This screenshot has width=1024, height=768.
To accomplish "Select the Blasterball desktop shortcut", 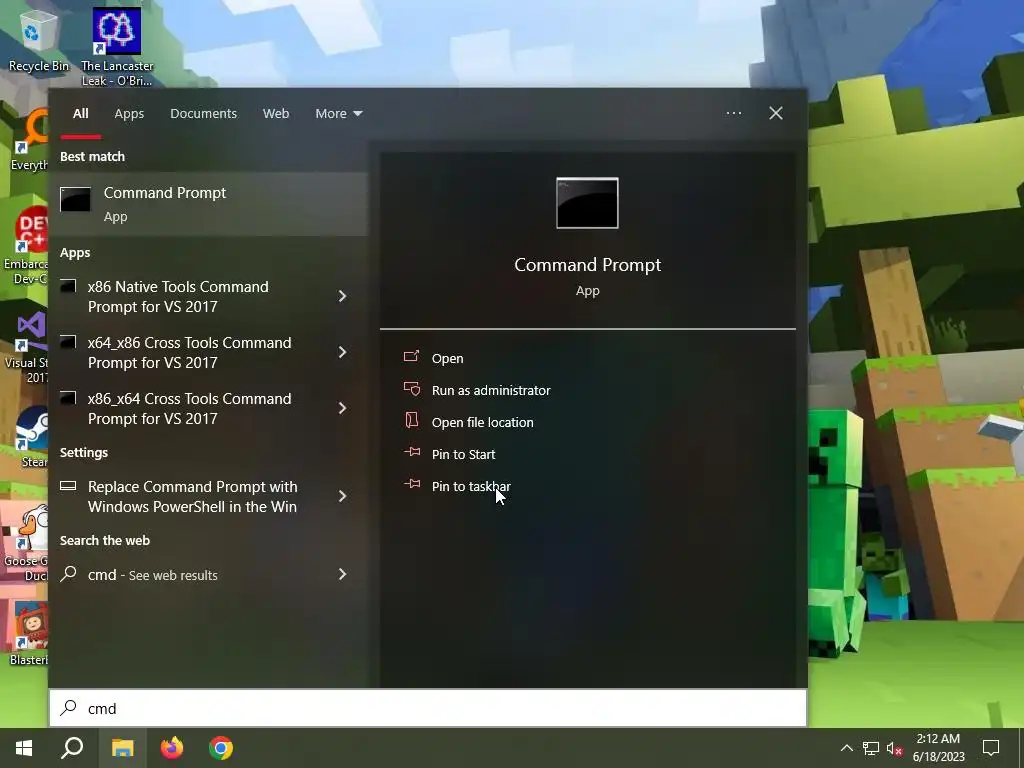I will (29, 633).
